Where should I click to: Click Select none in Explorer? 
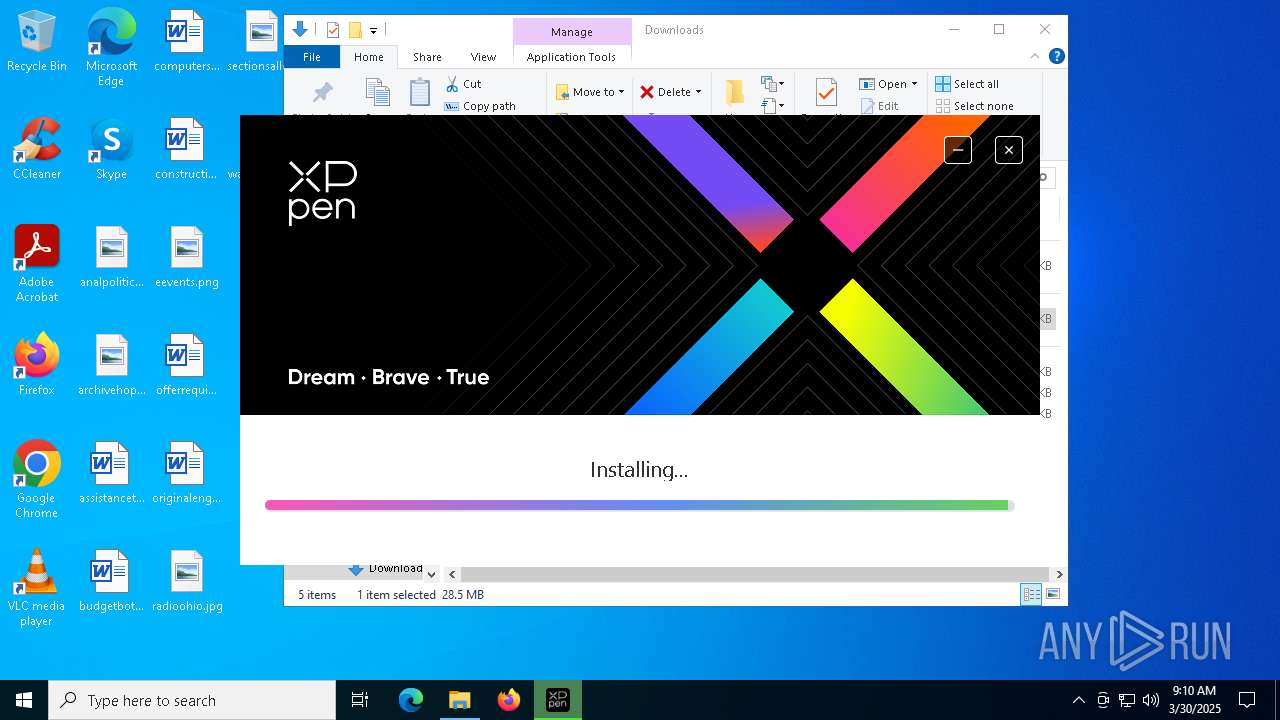[974, 106]
